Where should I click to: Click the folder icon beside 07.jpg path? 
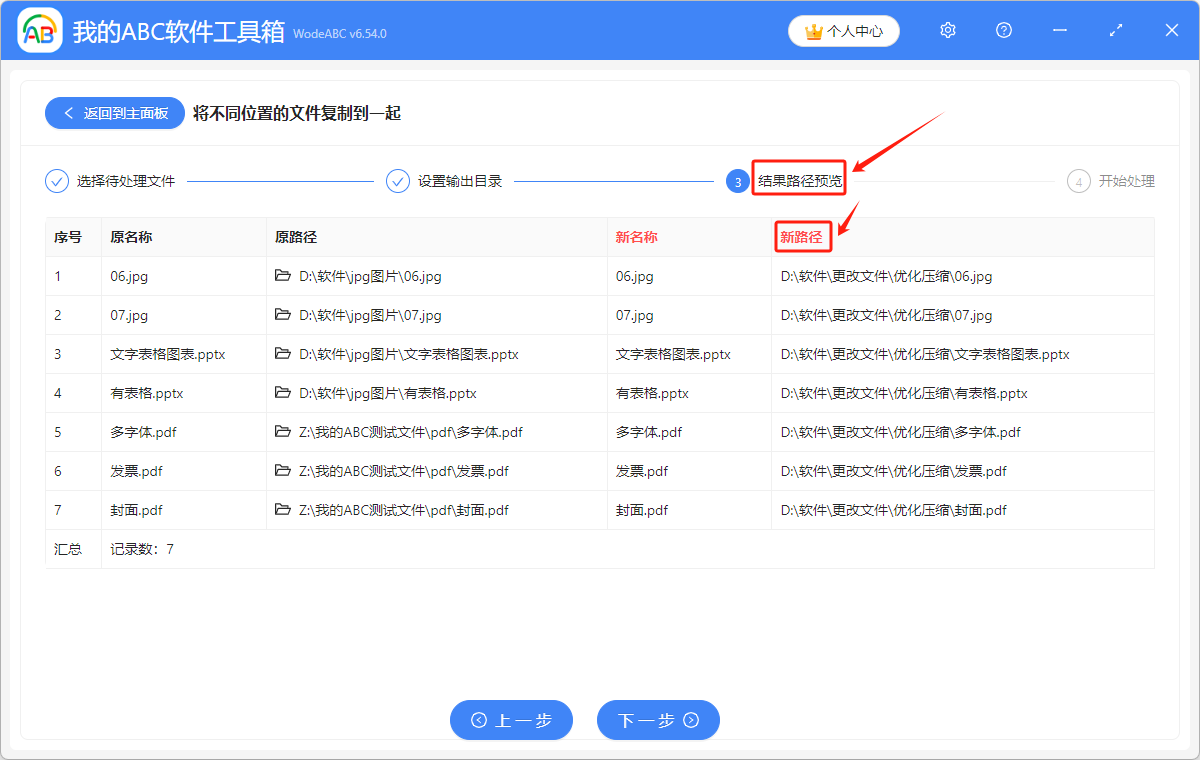pos(283,315)
